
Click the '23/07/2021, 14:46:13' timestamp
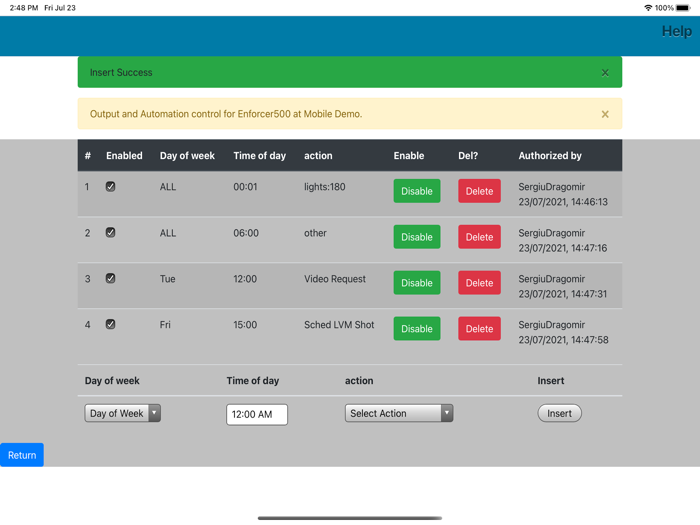pyautogui.click(x=563, y=202)
